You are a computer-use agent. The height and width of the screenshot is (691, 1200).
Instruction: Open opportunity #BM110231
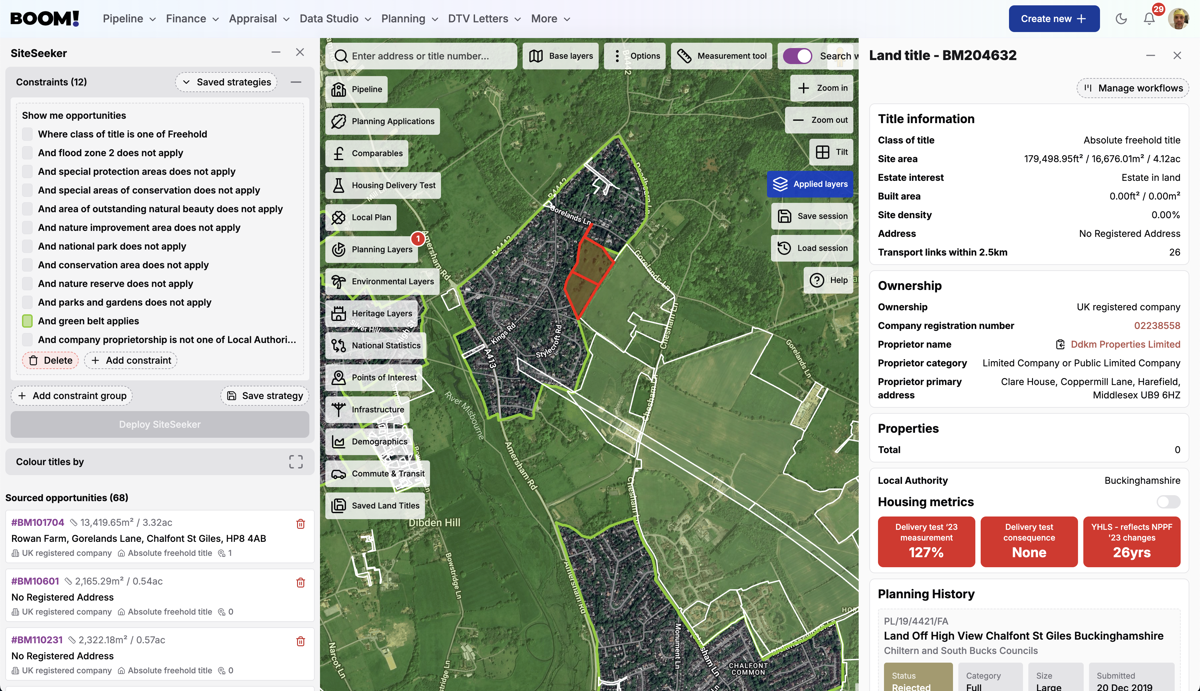[x=37, y=640]
